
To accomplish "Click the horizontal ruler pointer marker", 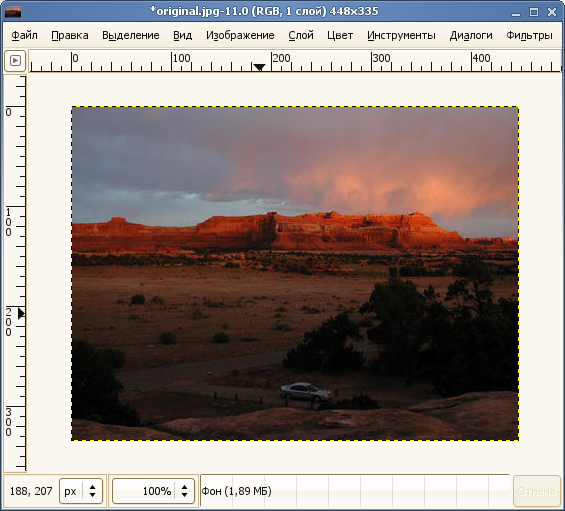I will [259, 67].
